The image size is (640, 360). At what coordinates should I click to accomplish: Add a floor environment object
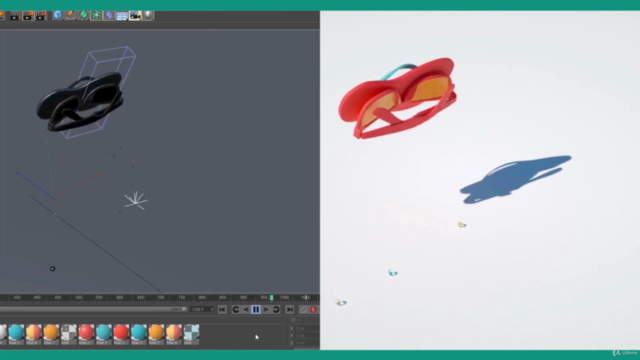122,16
